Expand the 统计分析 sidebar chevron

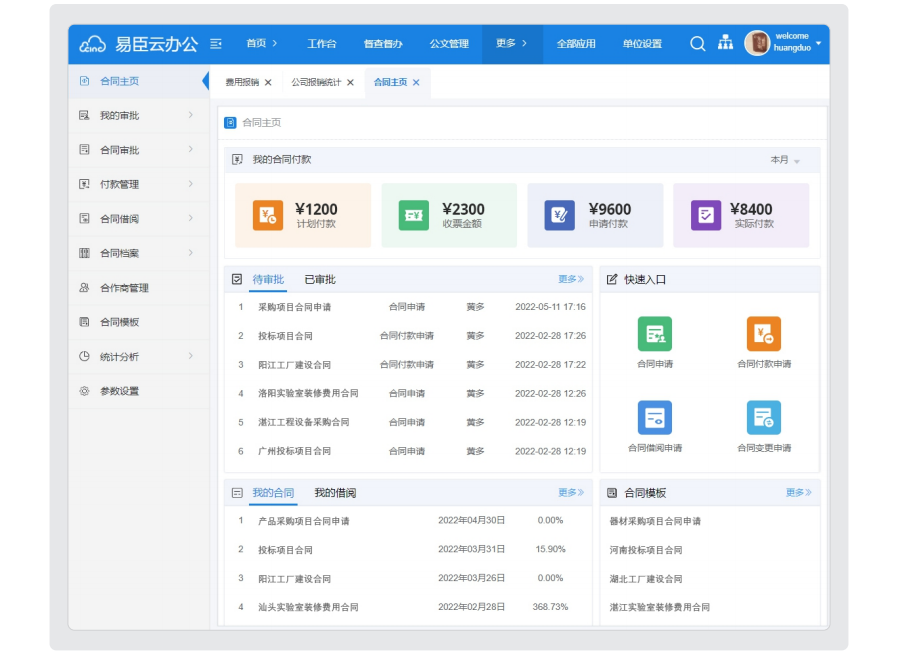pos(190,356)
